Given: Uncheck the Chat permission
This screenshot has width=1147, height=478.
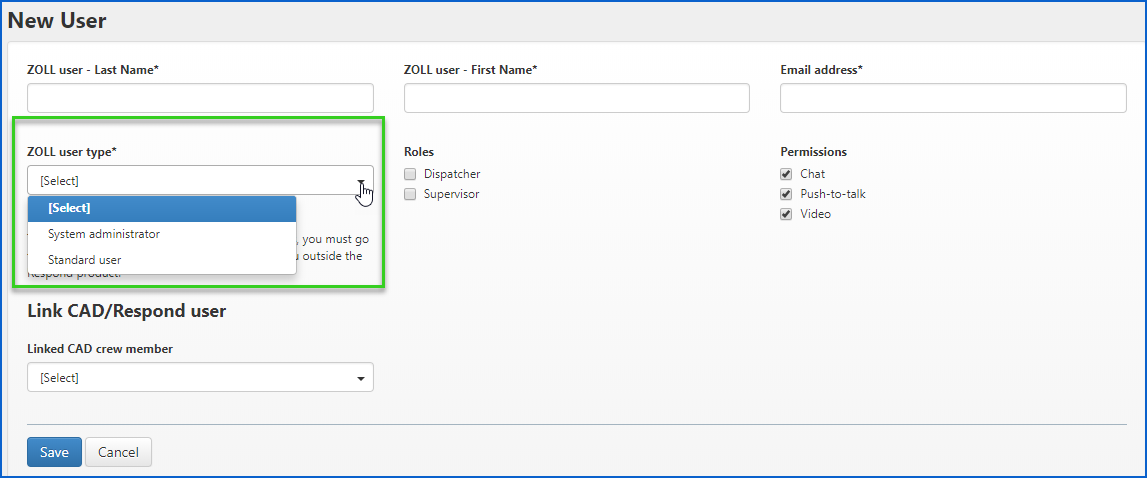Looking at the screenshot, I should click(x=786, y=174).
